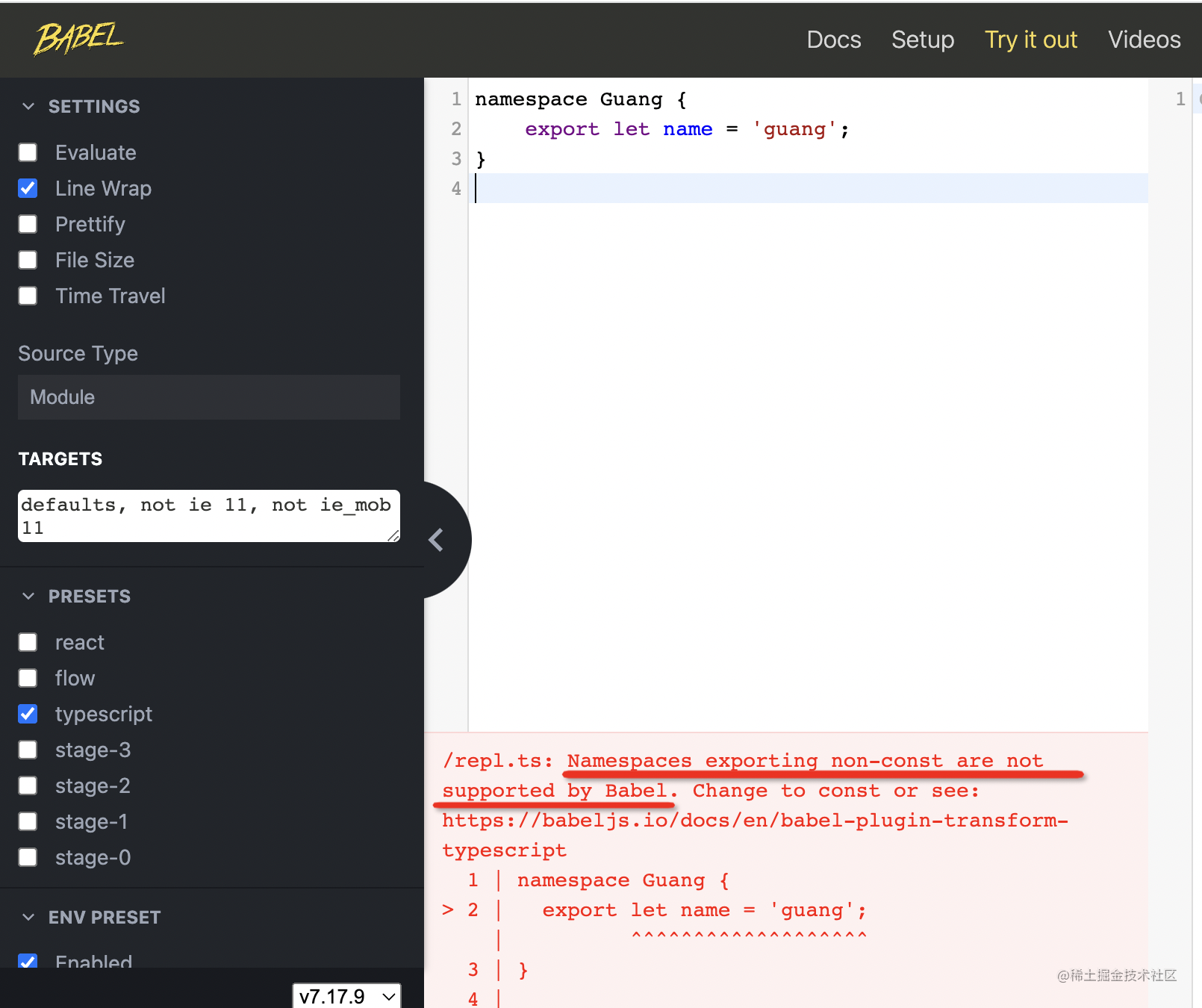Open the Source Type Module dropdown
The width and height of the screenshot is (1202, 1008).
pos(209,397)
